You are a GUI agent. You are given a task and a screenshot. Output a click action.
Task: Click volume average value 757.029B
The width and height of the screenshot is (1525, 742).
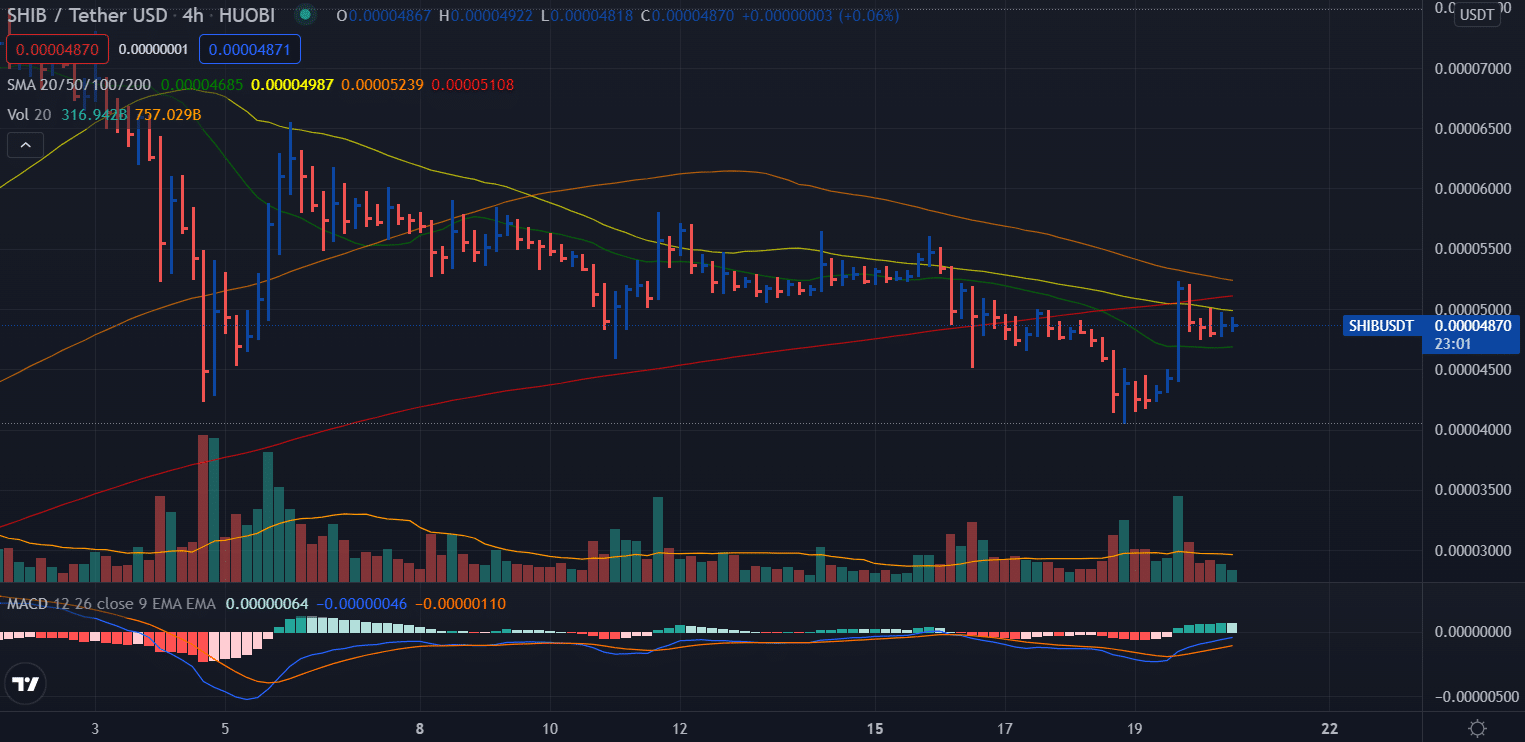(168, 115)
